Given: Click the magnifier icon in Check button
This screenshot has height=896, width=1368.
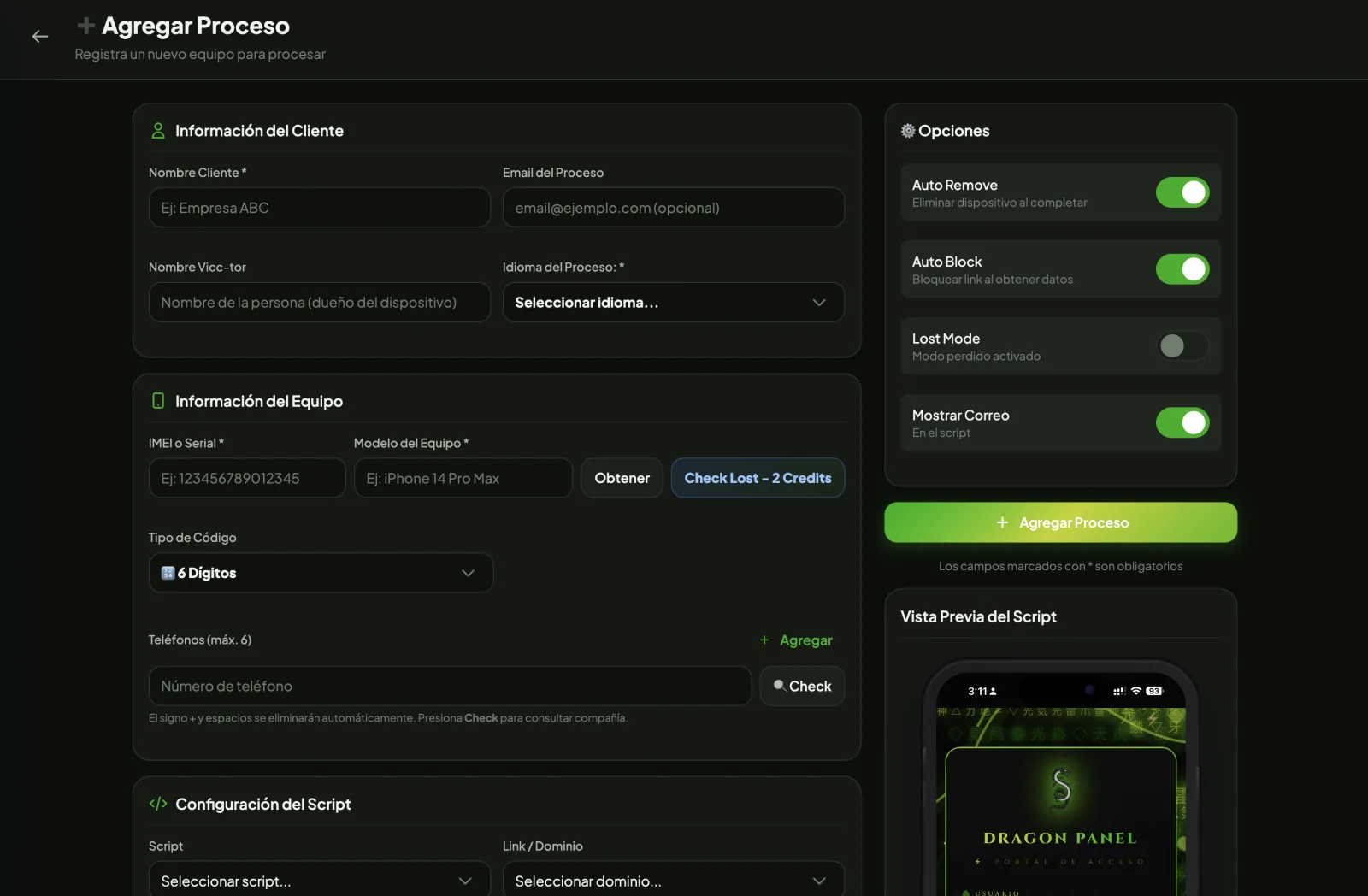Looking at the screenshot, I should pos(779,686).
